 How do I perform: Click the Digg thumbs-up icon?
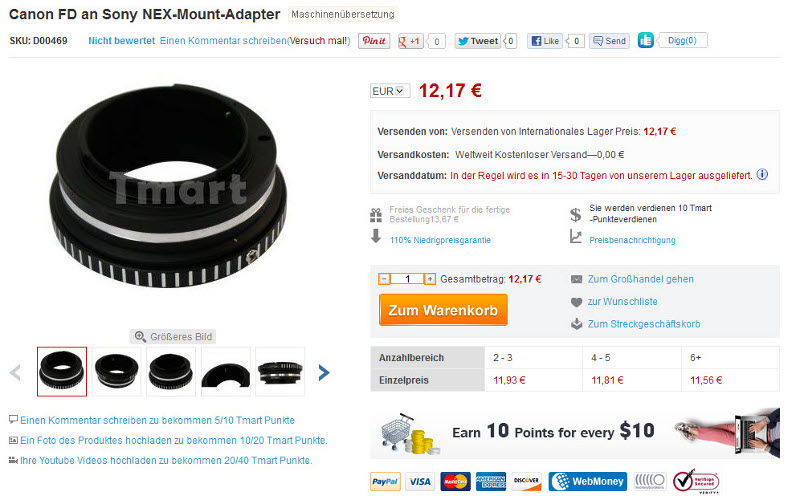click(x=645, y=40)
